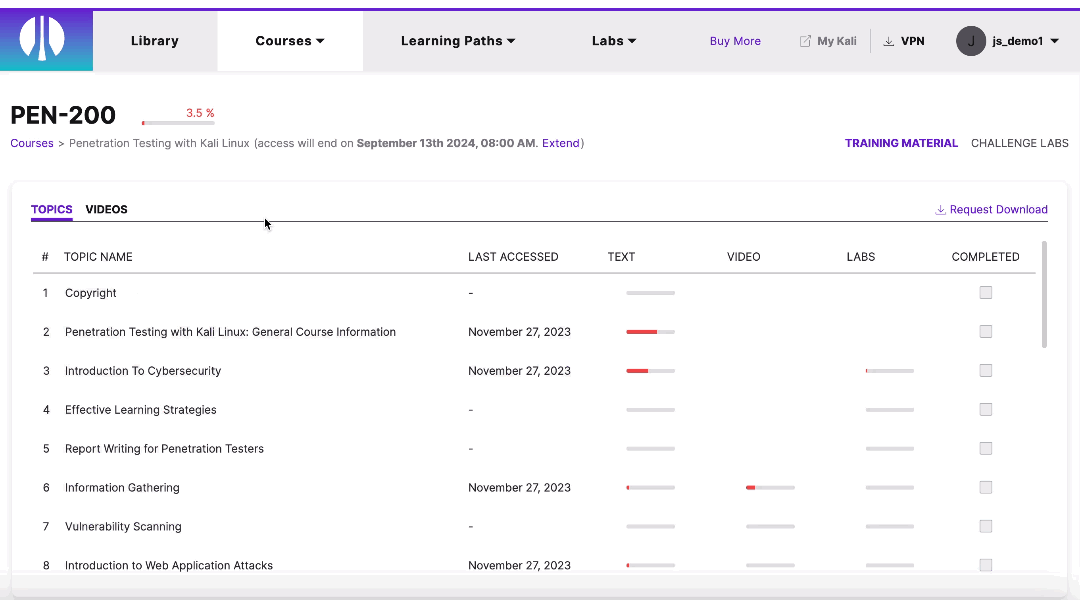Open the Introduction to Web Application Attacks topic

(x=169, y=565)
